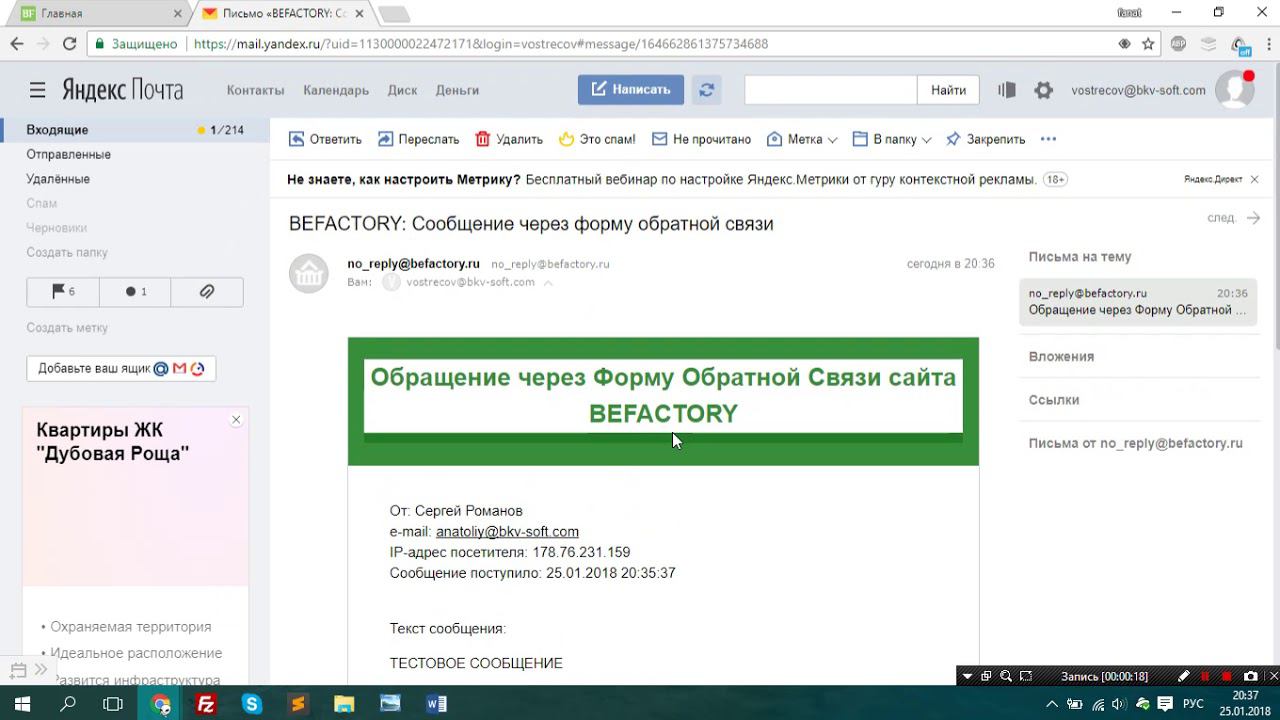The image size is (1280, 720).
Task: Open mail settings gear icon
Action: tap(1043, 90)
